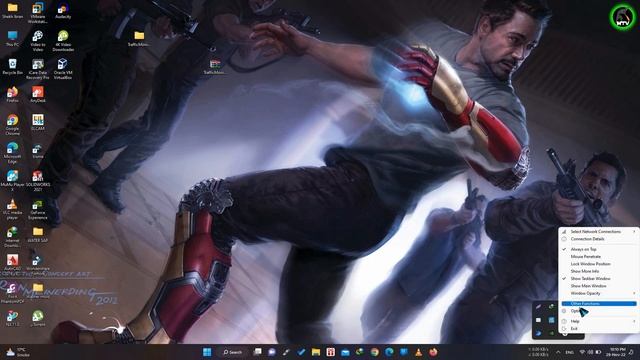Select the GeForce Experience desktop icon
640x360 pixels.
38,209
